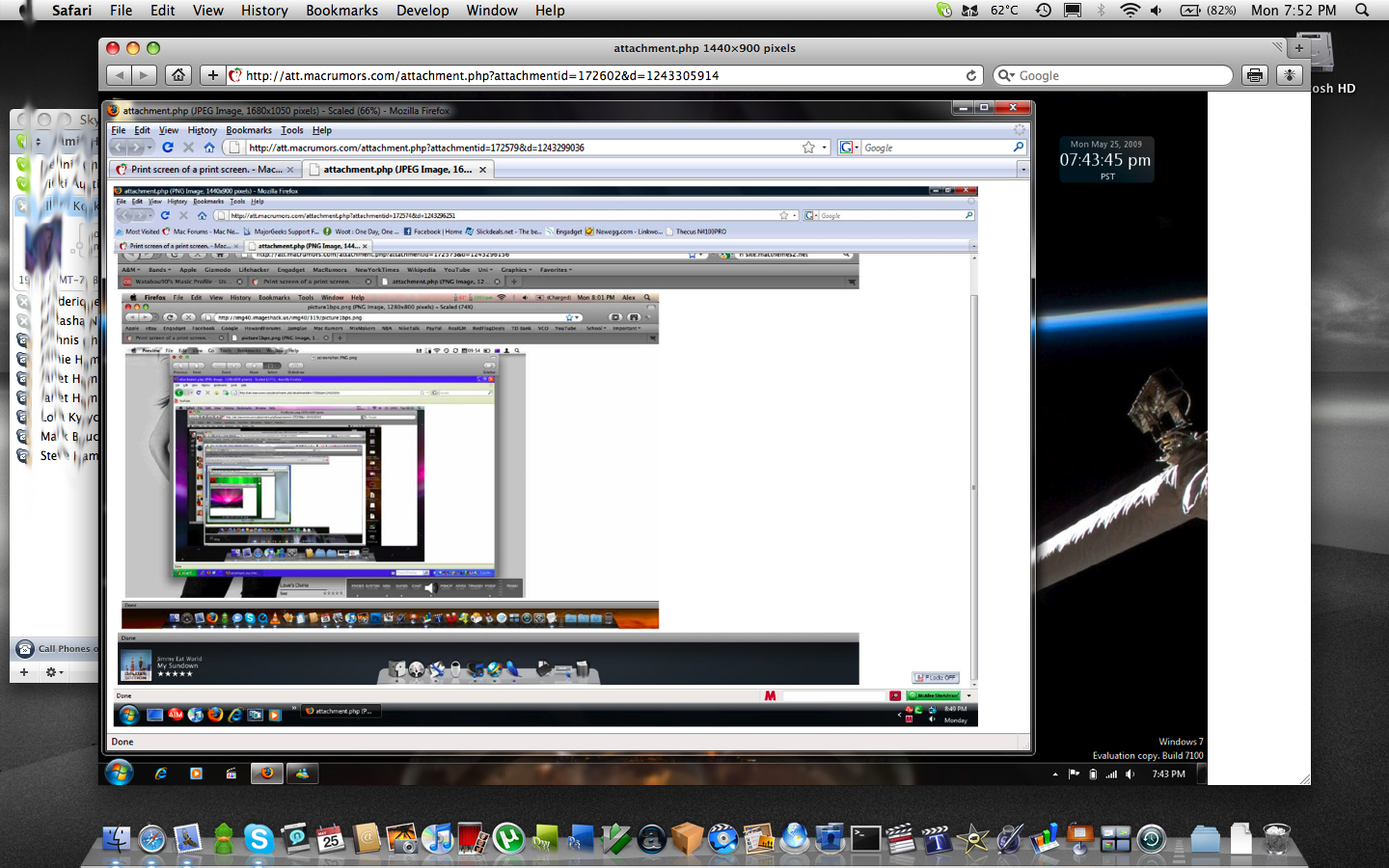The width and height of the screenshot is (1389, 868).
Task: Launch uTorrent from the Dock
Action: (x=508, y=838)
